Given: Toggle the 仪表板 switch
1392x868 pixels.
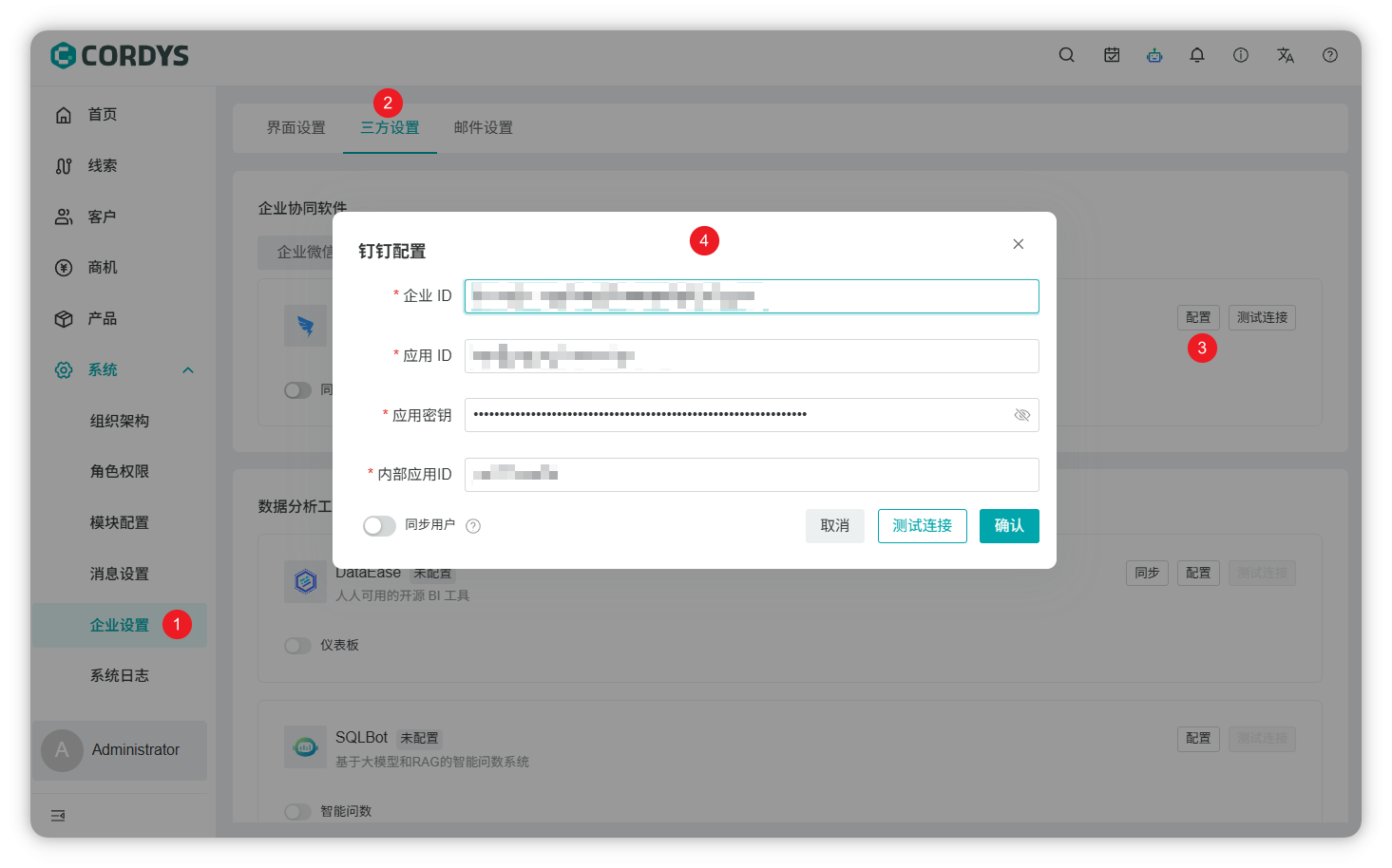Looking at the screenshot, I should coord(297,646).
